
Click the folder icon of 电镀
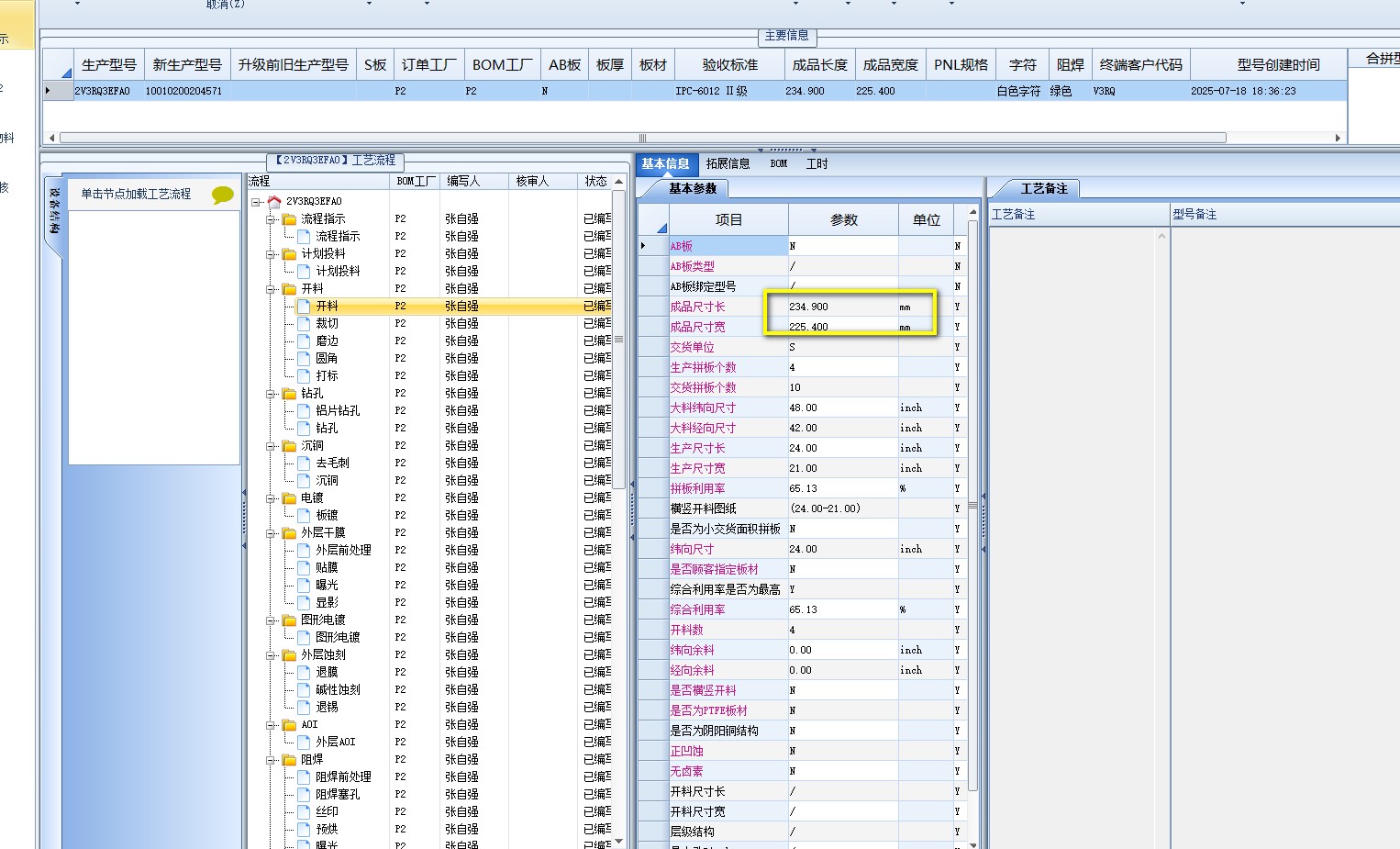tap(289, 497)
